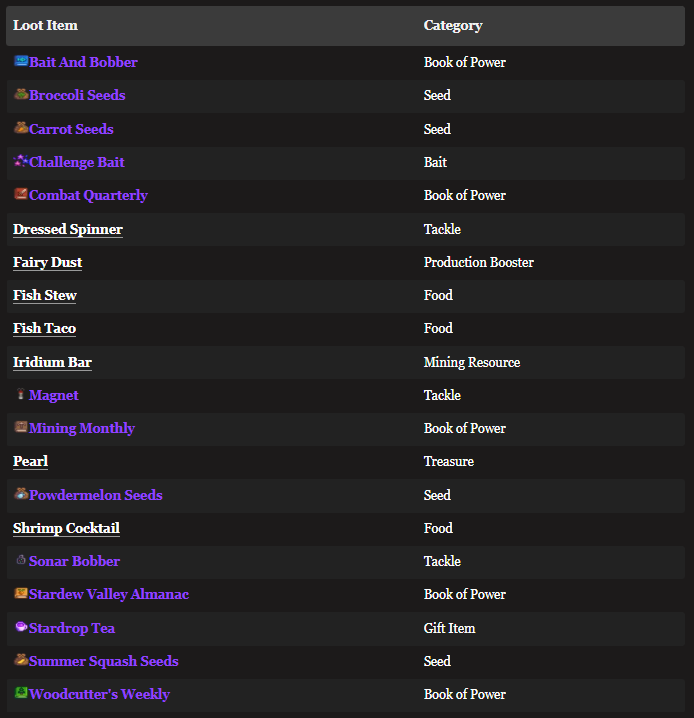Image resolution: width=694 pixels, height=718 pixels.
Task: Click the Mining Monthly book icon
Action: (21, 427)
